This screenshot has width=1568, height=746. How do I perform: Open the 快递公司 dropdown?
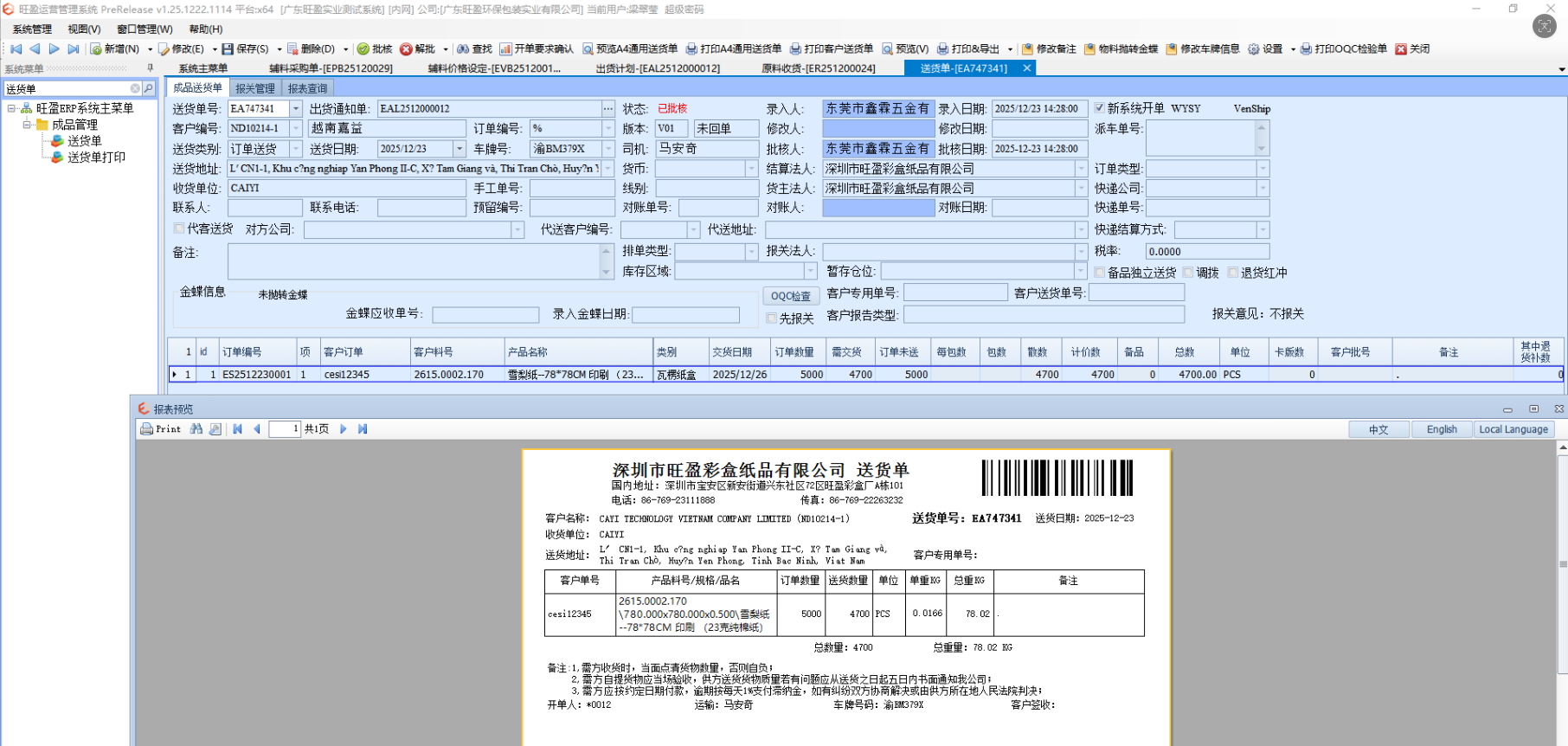[1263, 188]
